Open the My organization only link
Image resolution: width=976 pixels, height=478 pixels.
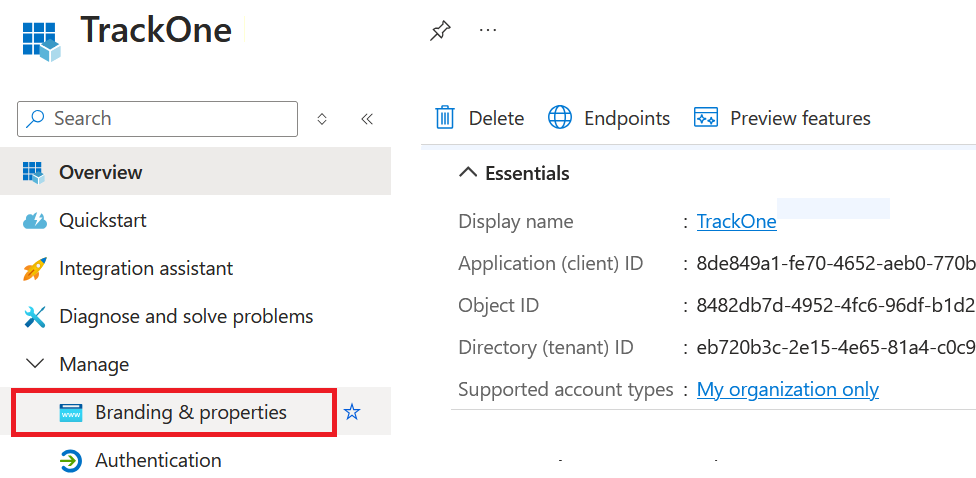tap(787, 390)
